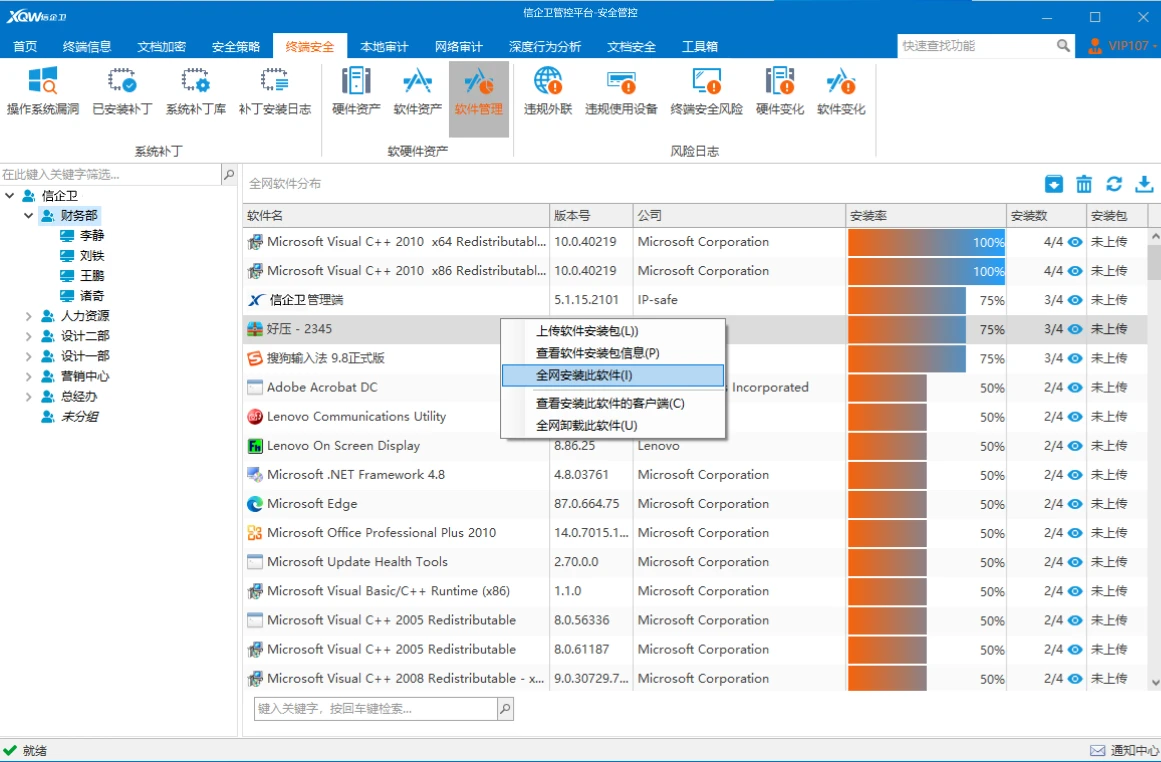Click eye icon in 信企卫管理端 row

tap(1075, 300)
